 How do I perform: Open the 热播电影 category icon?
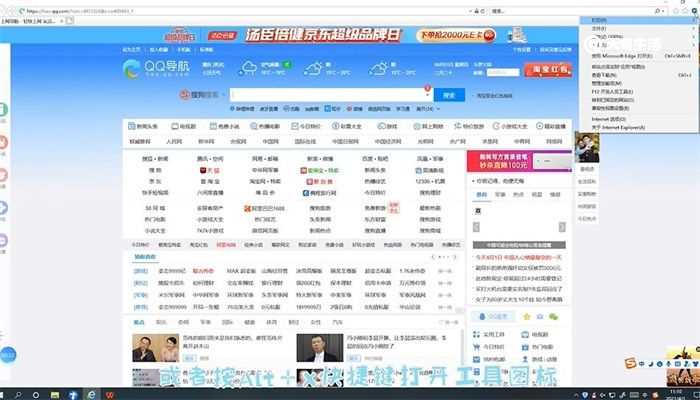point(265,126)
